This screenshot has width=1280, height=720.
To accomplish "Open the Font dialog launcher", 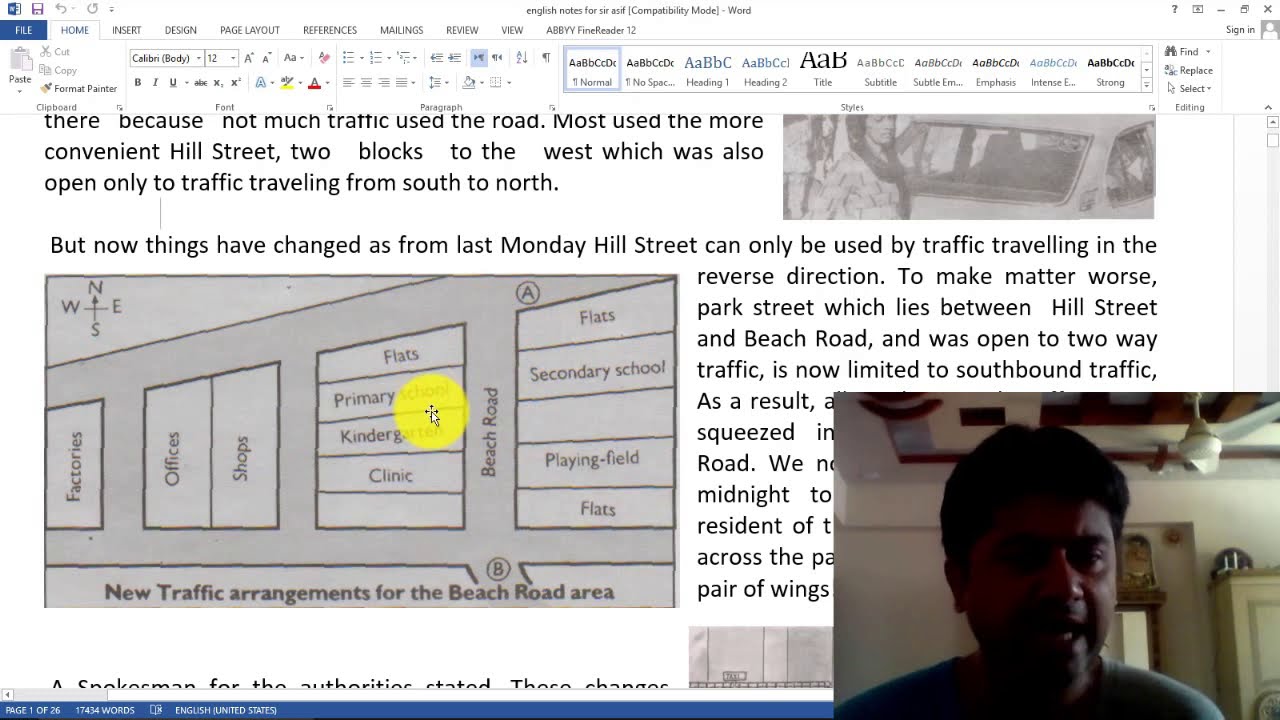I will click(329, 107).
